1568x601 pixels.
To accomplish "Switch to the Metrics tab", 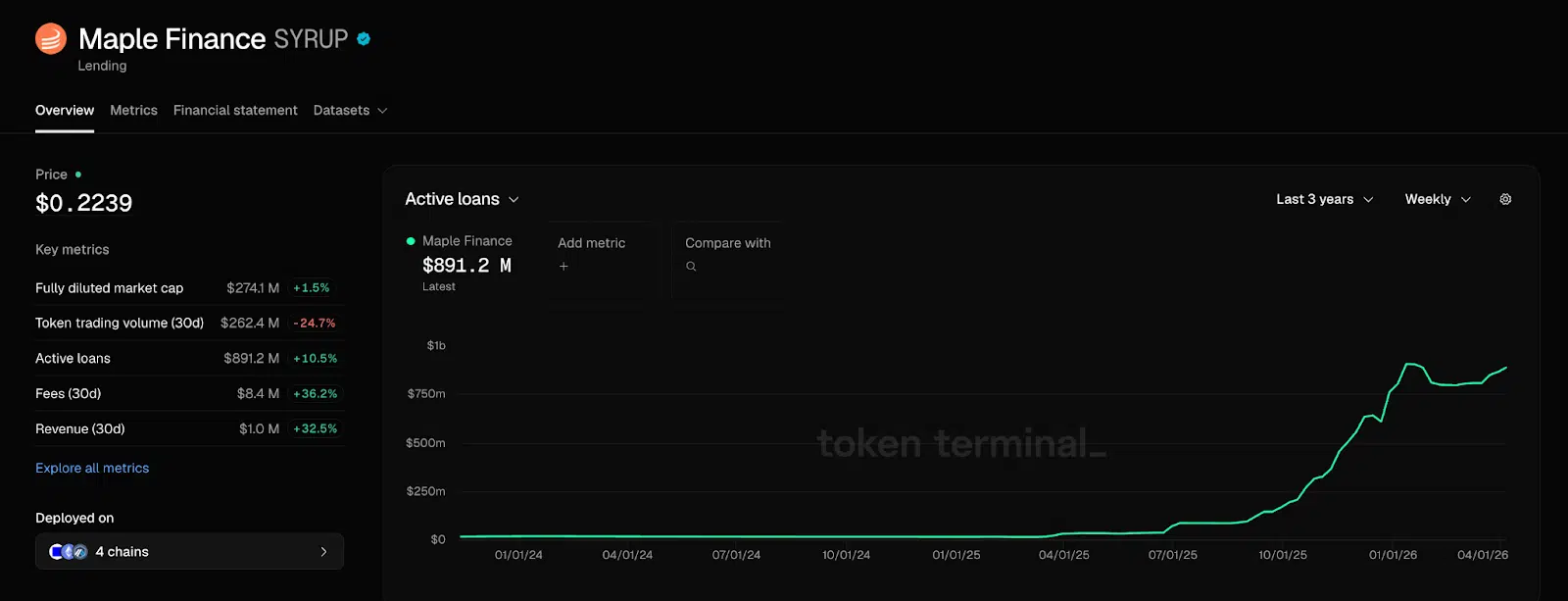I will point(133,111).
